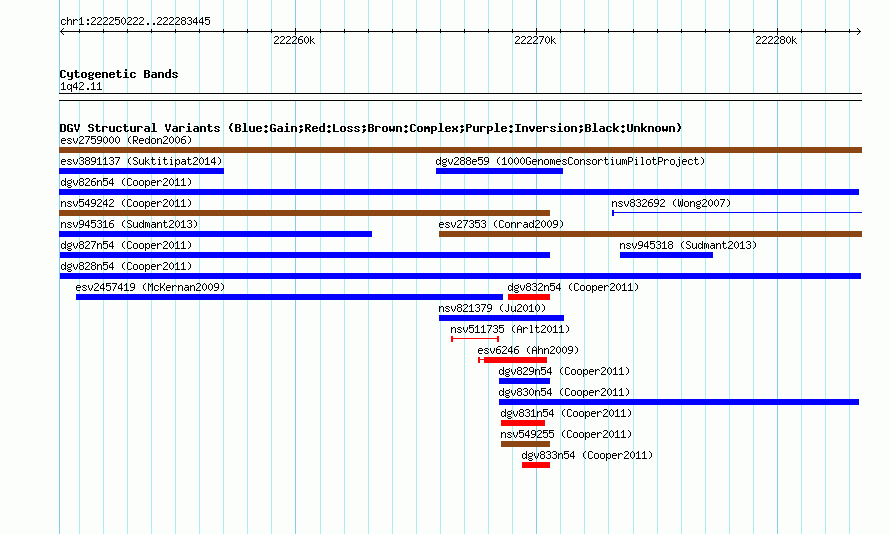Screen dimensions: 890x534
Task: Click the red dgv831n54 loss bar
Action: coord(523,423)
